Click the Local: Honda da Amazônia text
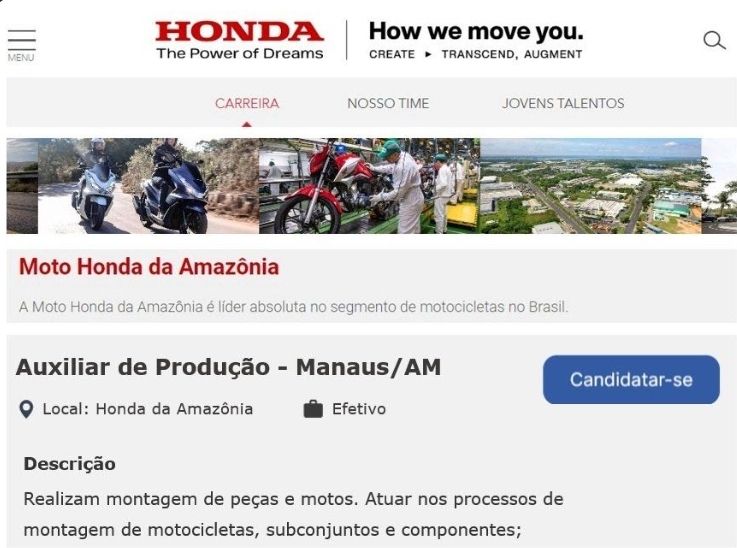 click(x=148, y=409)
